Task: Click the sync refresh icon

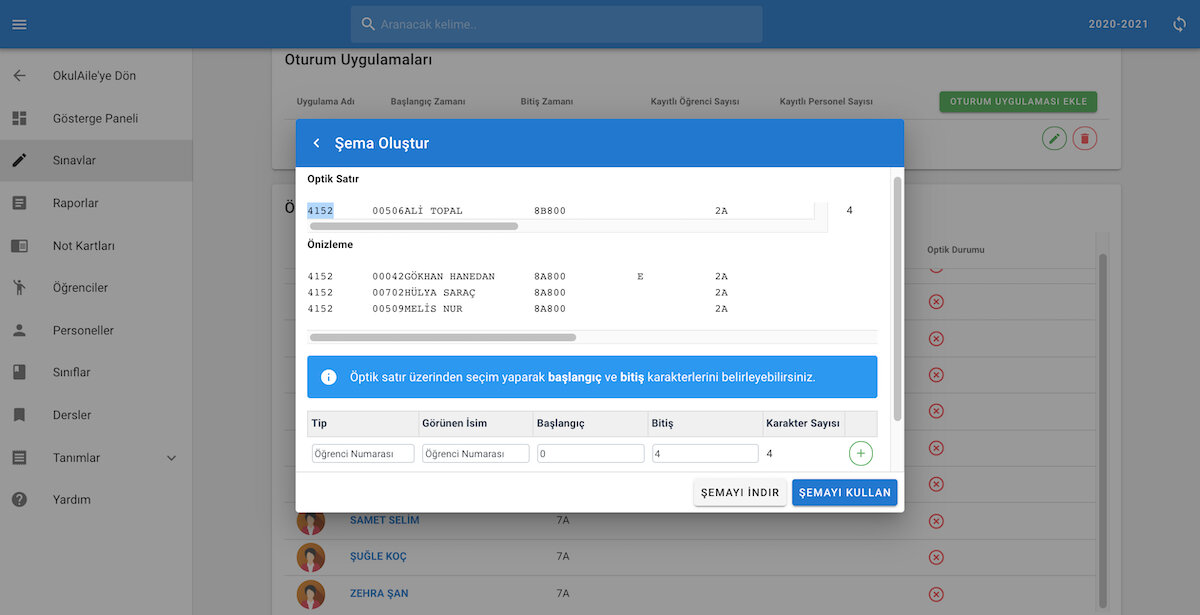Action: pyautogui.click(x=1180, y=24)
